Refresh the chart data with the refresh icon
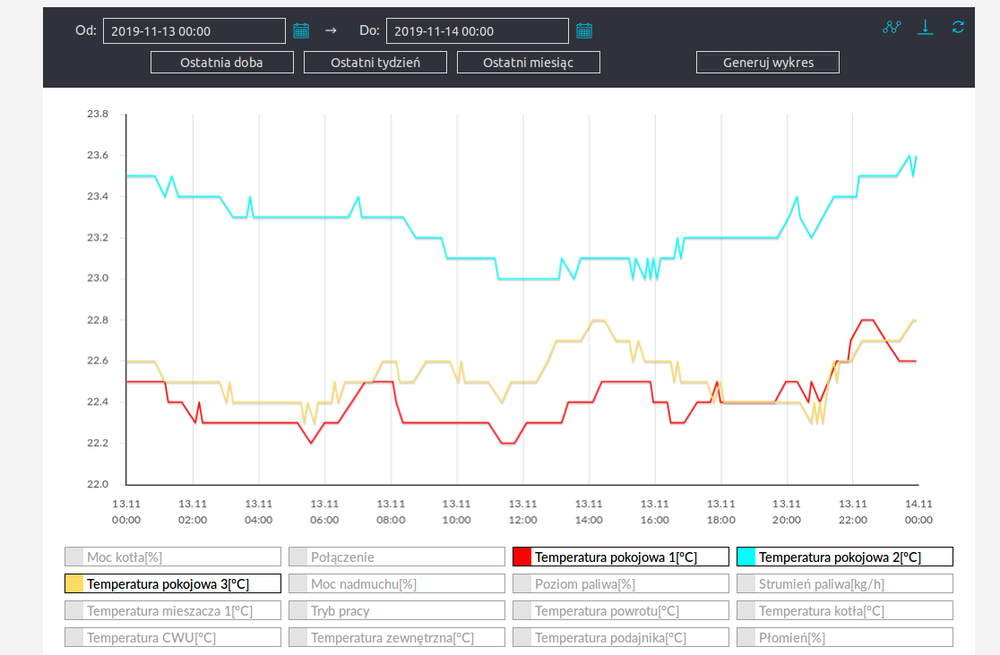This screenshot has height=655, width=1000. coord(958,28)
